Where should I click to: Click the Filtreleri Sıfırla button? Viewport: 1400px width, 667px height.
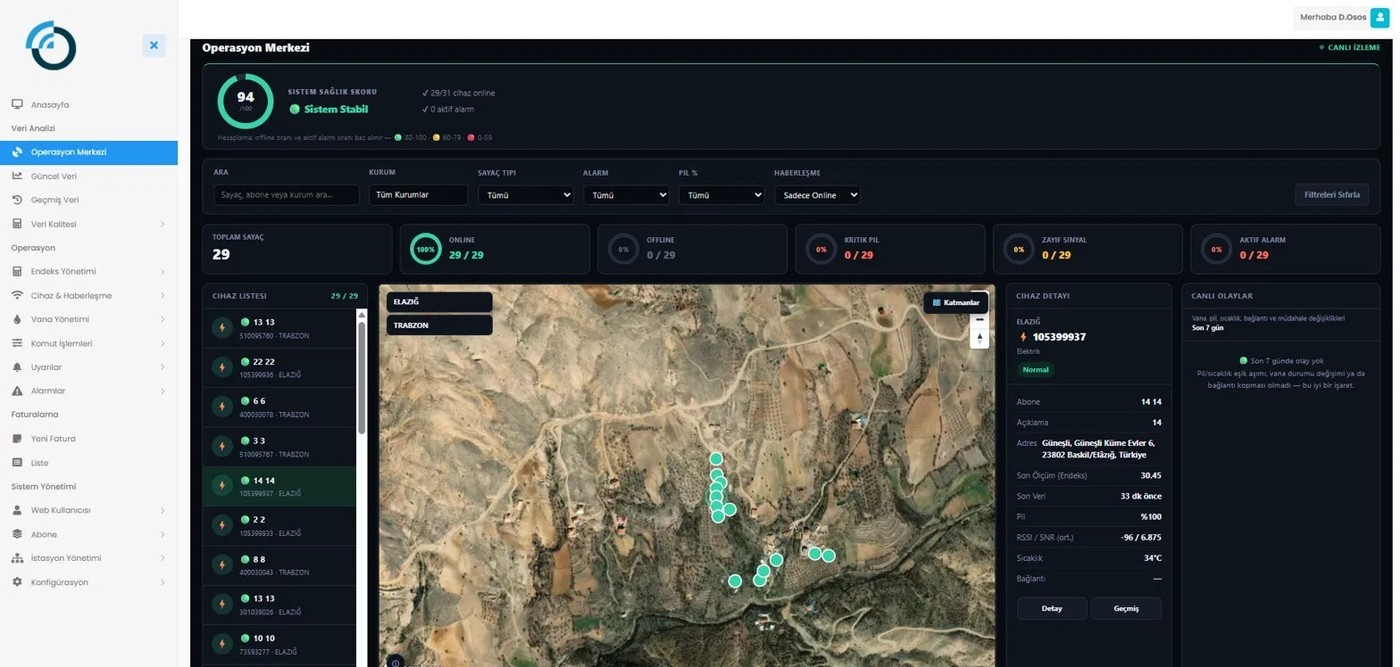point(1332,195)
